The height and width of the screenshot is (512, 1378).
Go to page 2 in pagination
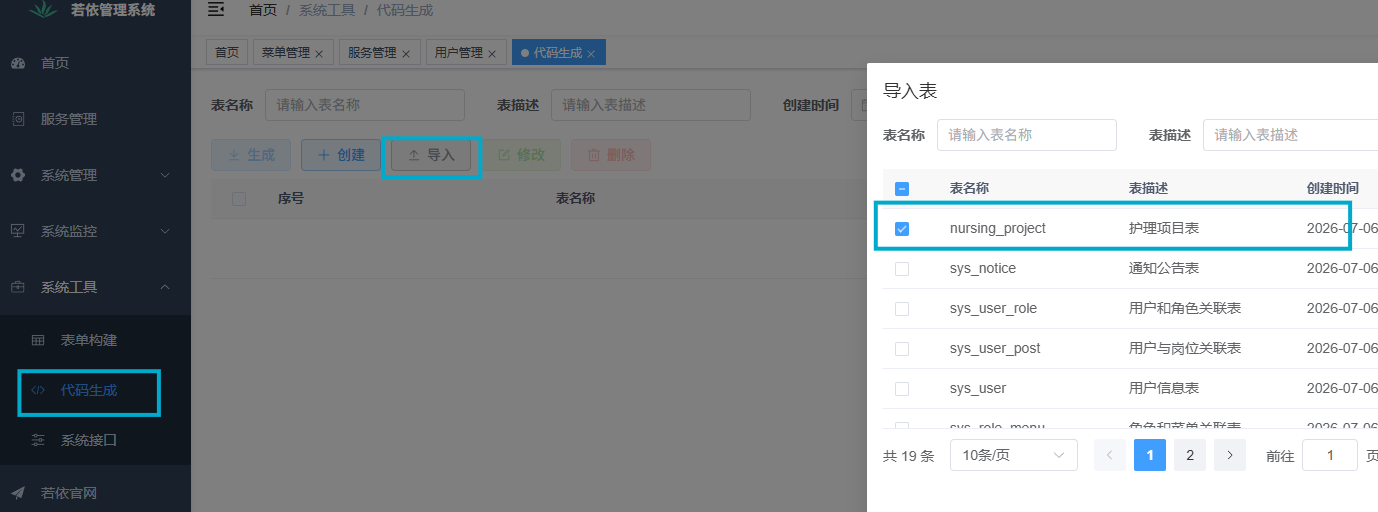1190,455
